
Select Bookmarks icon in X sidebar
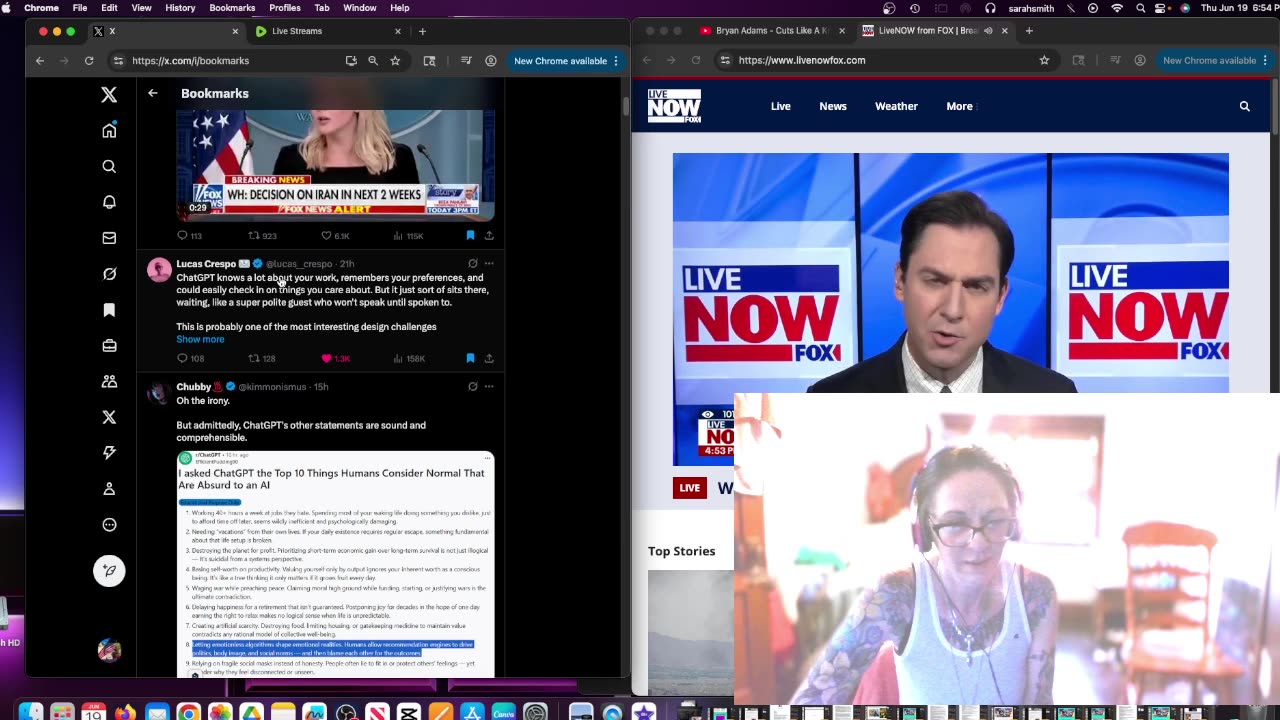109,310
